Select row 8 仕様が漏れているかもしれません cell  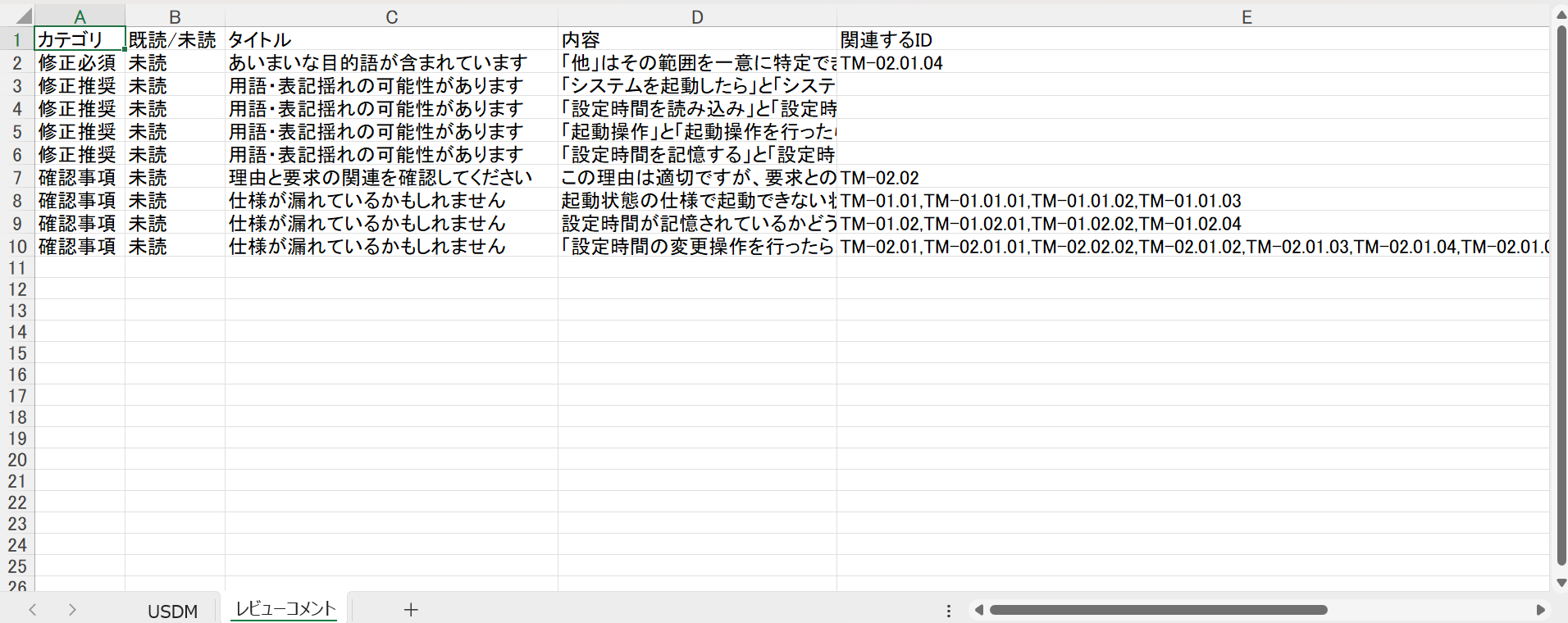tap(391, 200)
